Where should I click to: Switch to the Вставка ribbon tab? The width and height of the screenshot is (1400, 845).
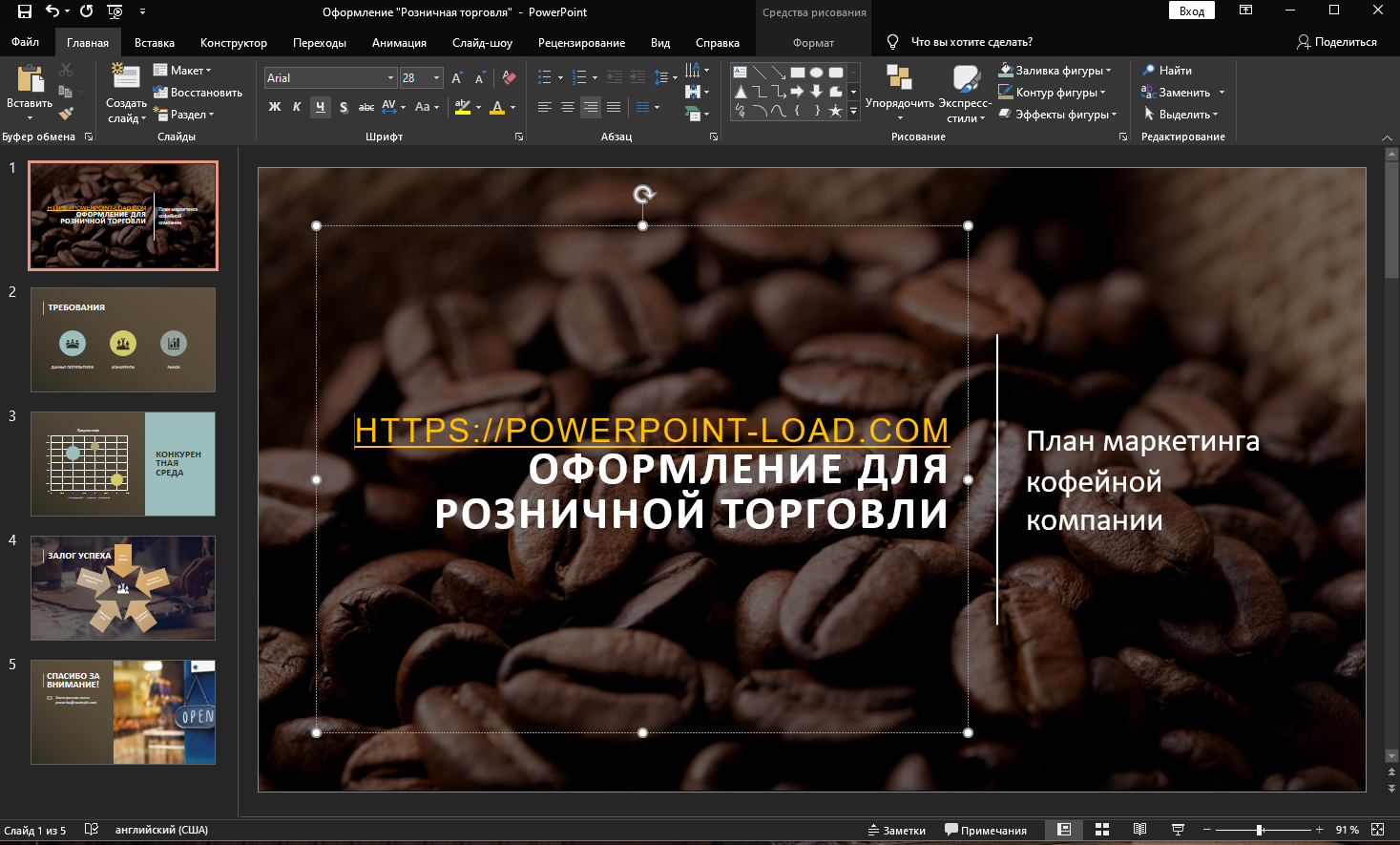pyautogui.click(x=154, y=42)
